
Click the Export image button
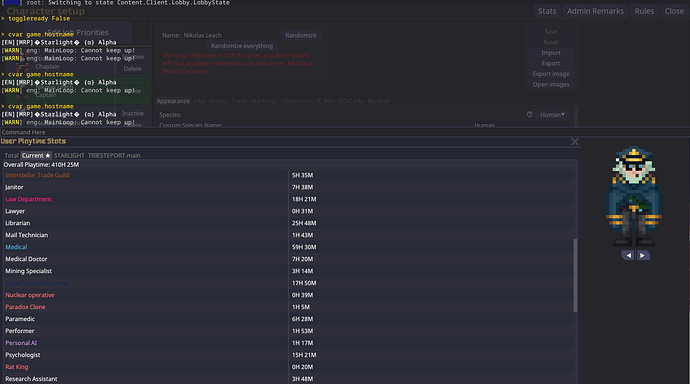pos(551,74)
